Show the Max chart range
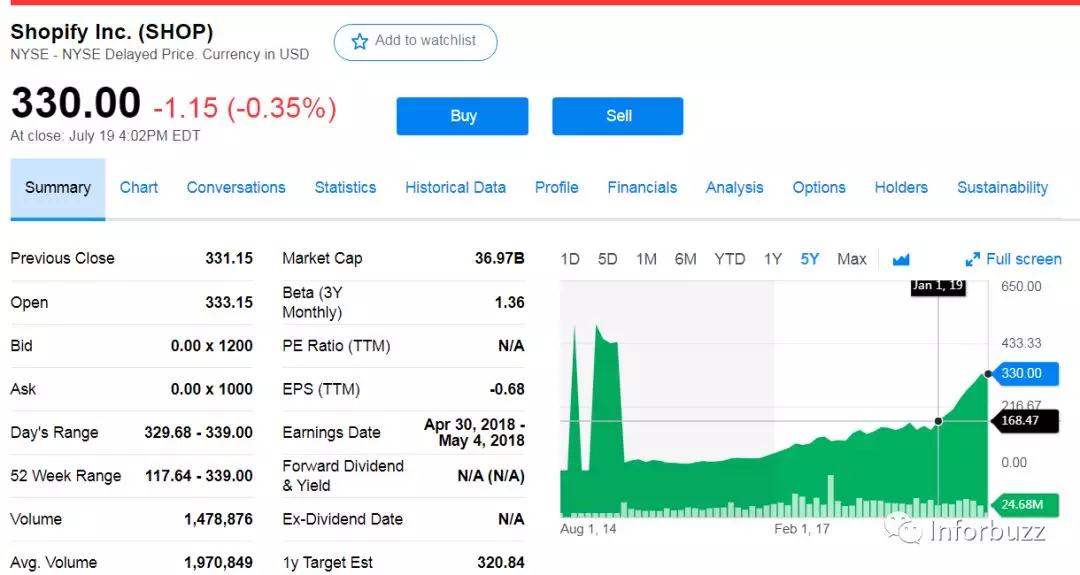Screen dimensions: 1080x575 pyautogui.click(x=851, y=259)
